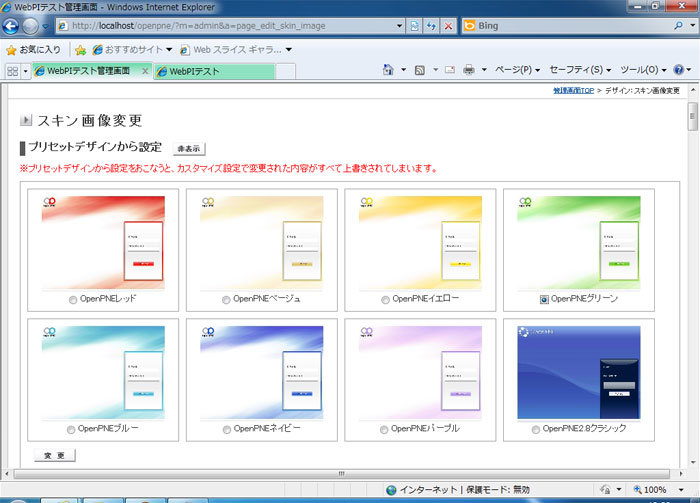Click the RSS feeds icon
The width and height of the screenshot is (700, 503).
click(x=420, y=70)
